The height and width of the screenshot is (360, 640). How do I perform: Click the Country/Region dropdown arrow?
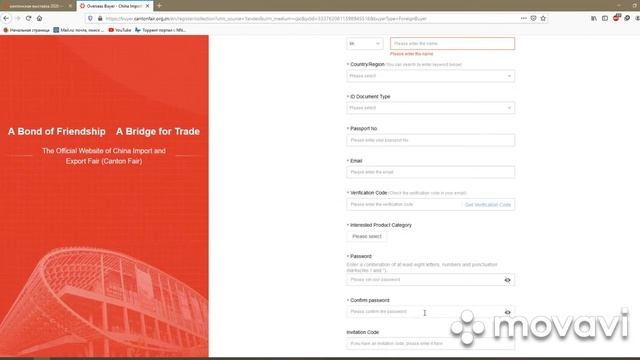point(509,76)
